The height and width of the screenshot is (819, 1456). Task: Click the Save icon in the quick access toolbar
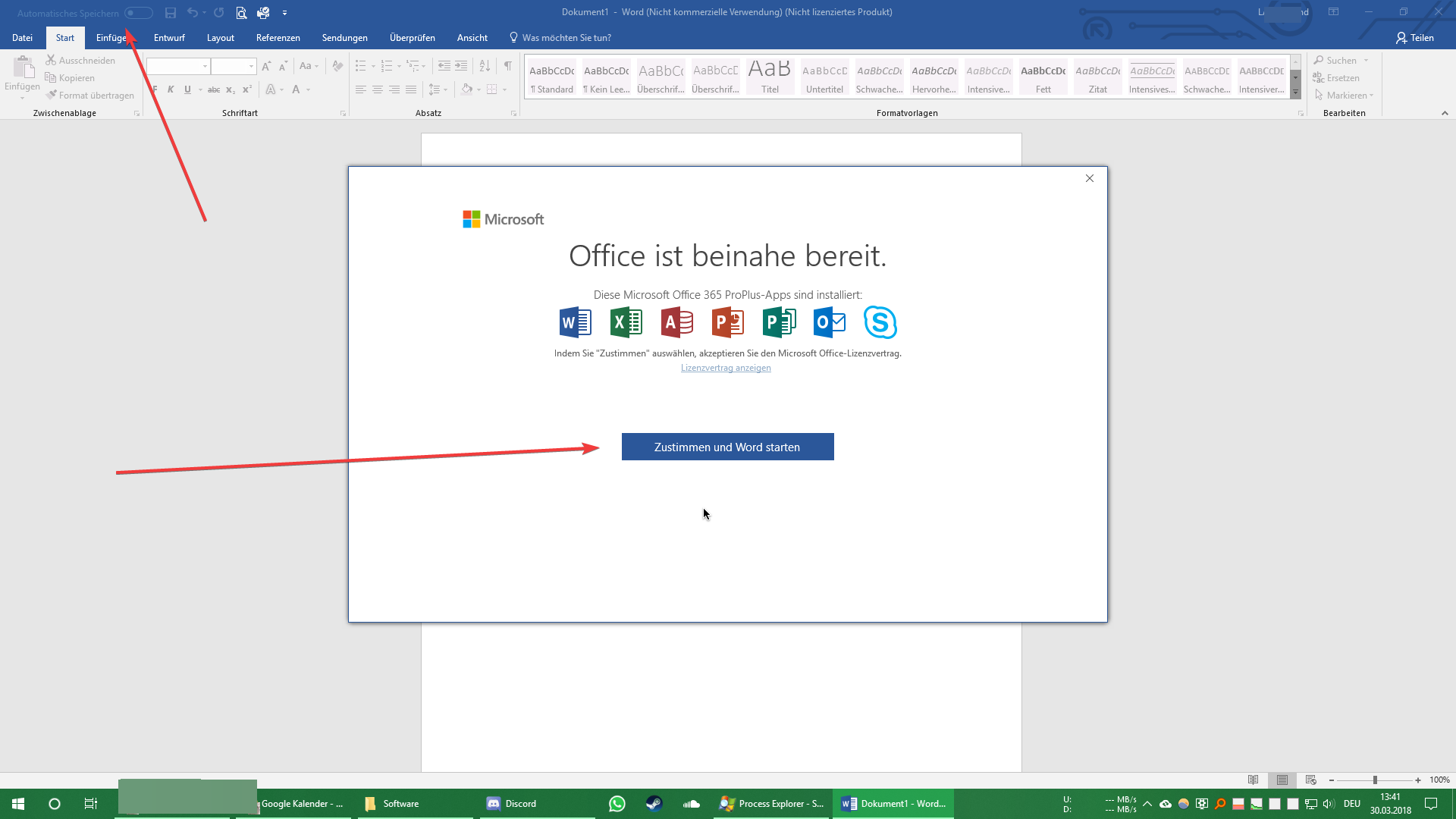171,13
